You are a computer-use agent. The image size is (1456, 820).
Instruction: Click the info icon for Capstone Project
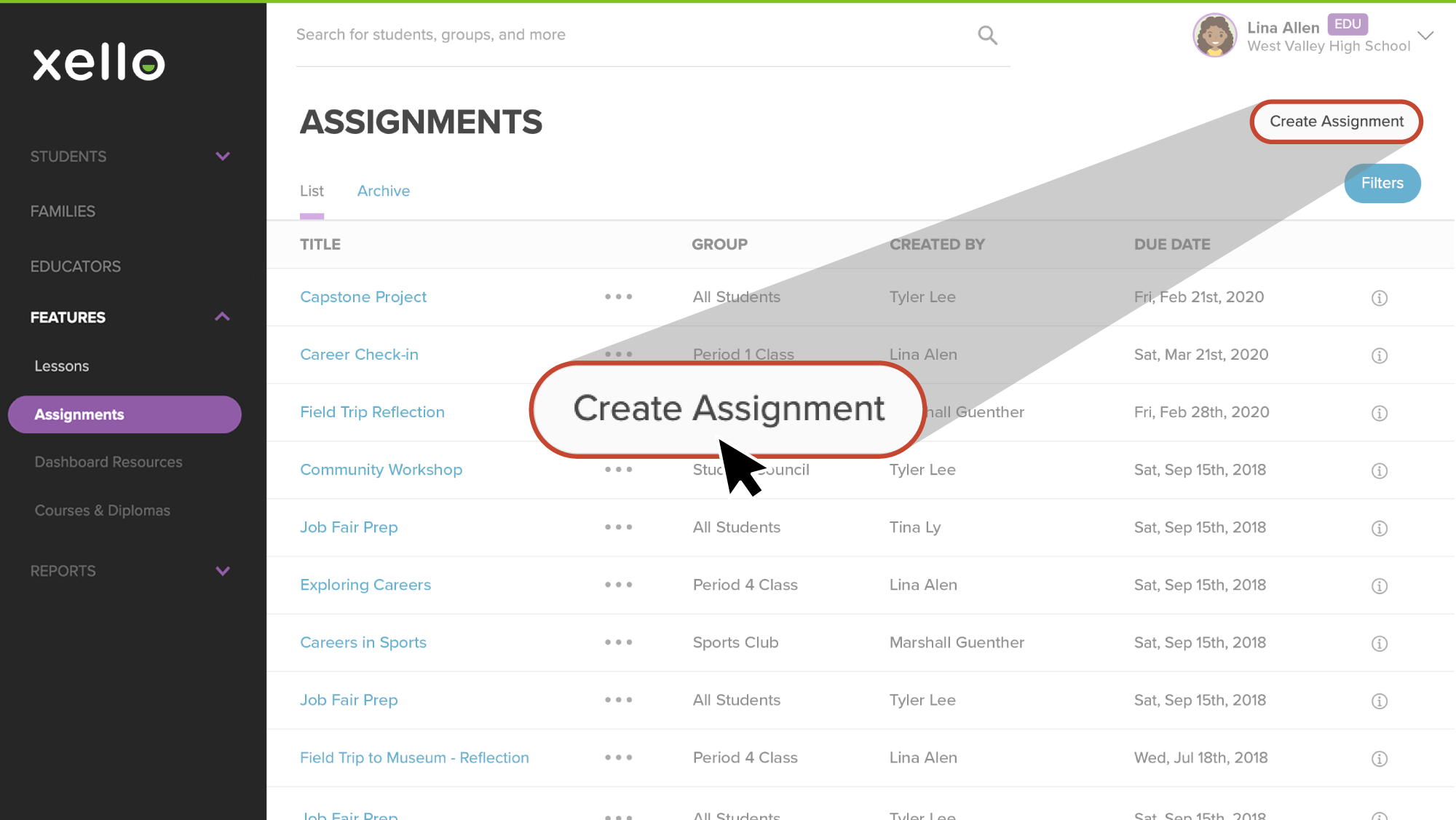click(1380, 297)
